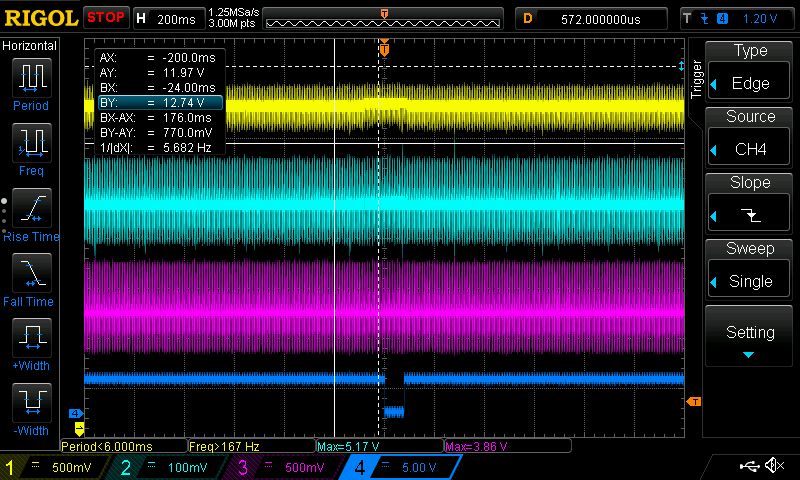Click the 3.00M pts memory depth text
The width and height of the screenshot is (800, 480).
coord(232,23)
